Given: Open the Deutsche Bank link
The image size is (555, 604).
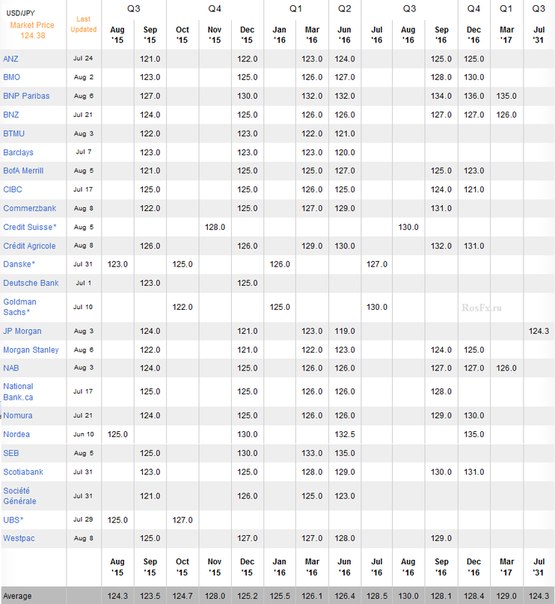Looking at the screenshot, I should coord(31,283).
